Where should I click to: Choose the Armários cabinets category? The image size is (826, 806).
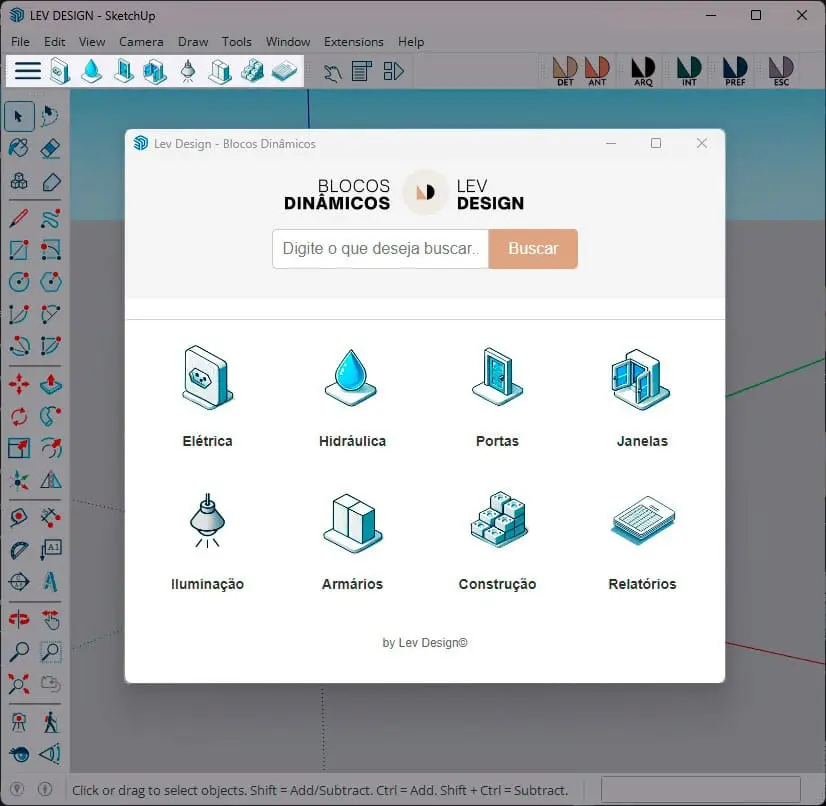[352, 540]
